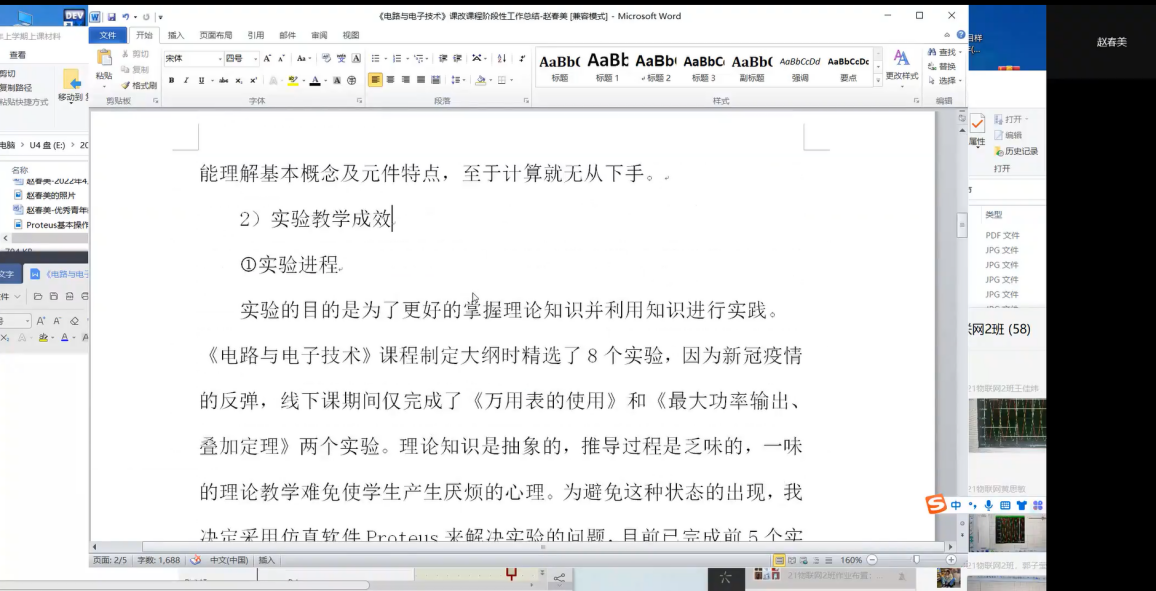
Task: Toggle left text alignment
Action: click(x=375, y=80)
